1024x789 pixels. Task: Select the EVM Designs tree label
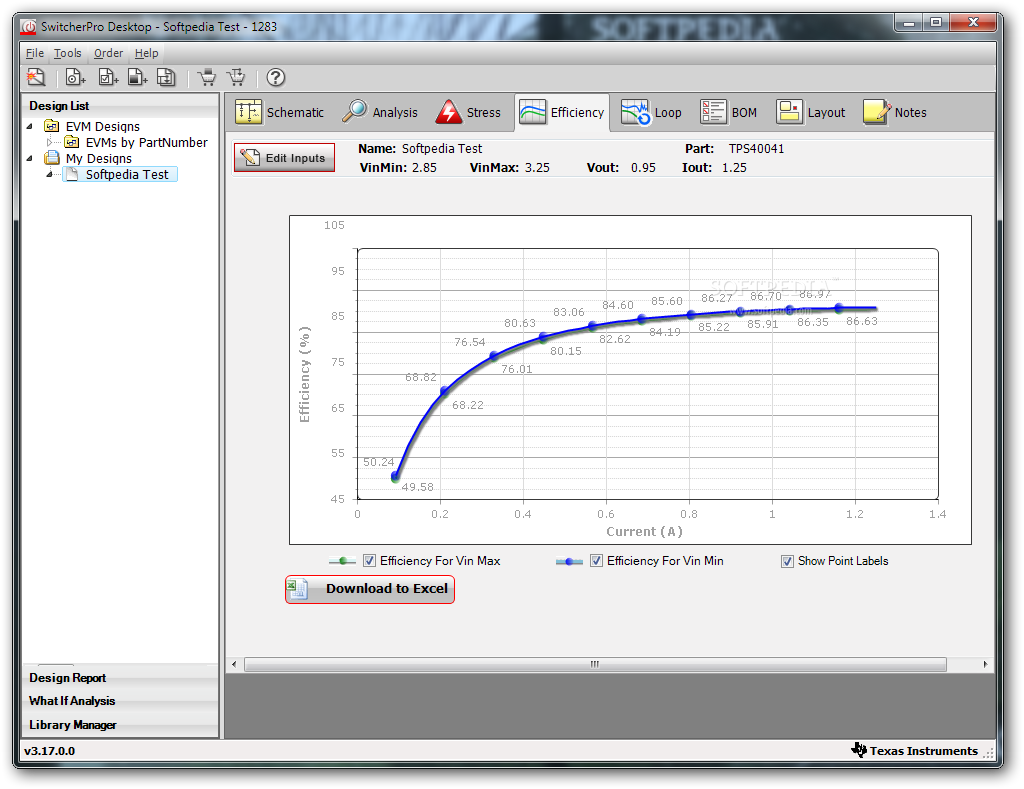103,126
